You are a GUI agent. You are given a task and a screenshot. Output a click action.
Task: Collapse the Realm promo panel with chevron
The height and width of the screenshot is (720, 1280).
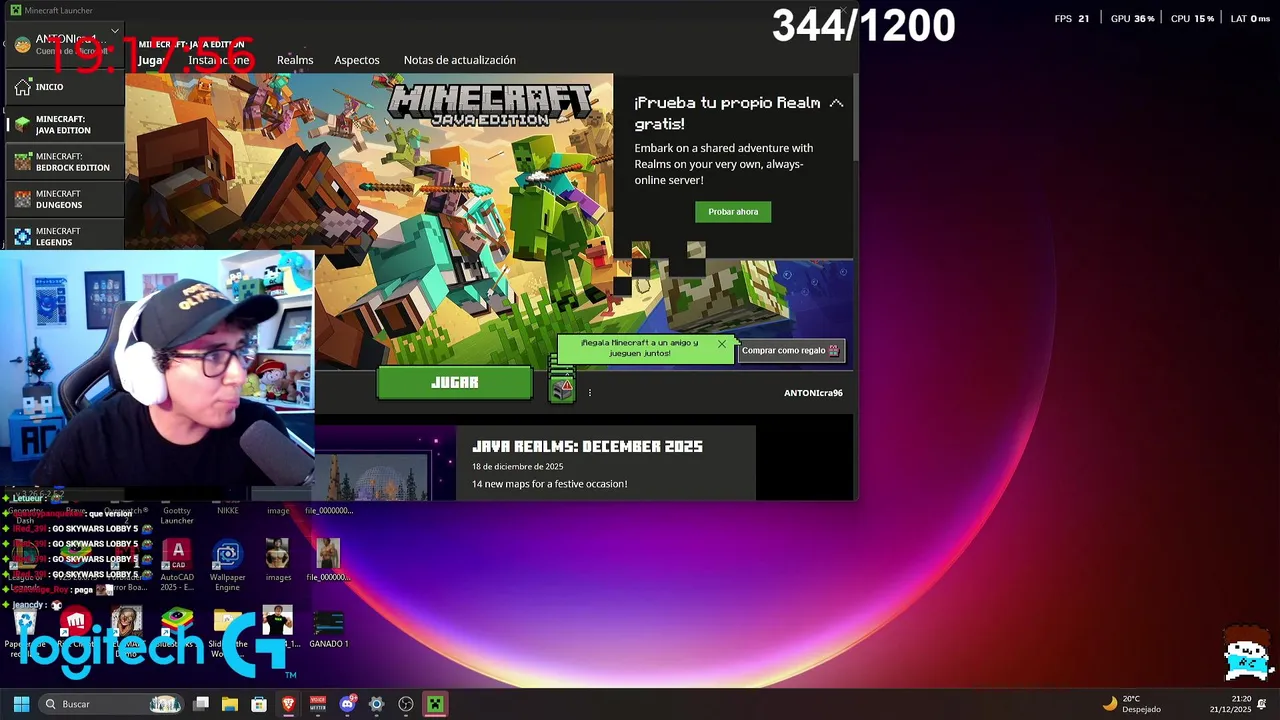[836, 103]
